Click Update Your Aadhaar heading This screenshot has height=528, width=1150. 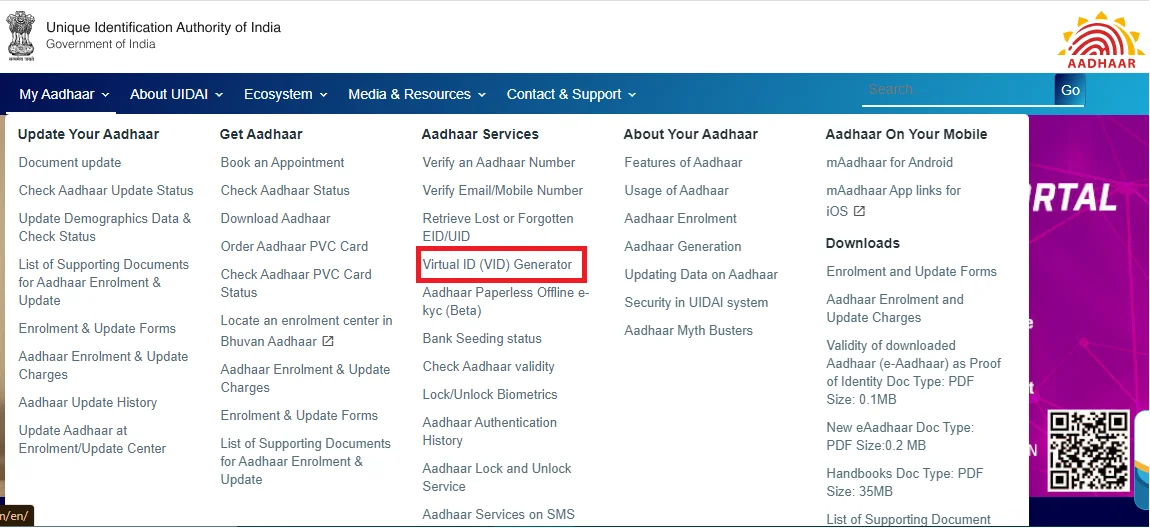point(88,134)
